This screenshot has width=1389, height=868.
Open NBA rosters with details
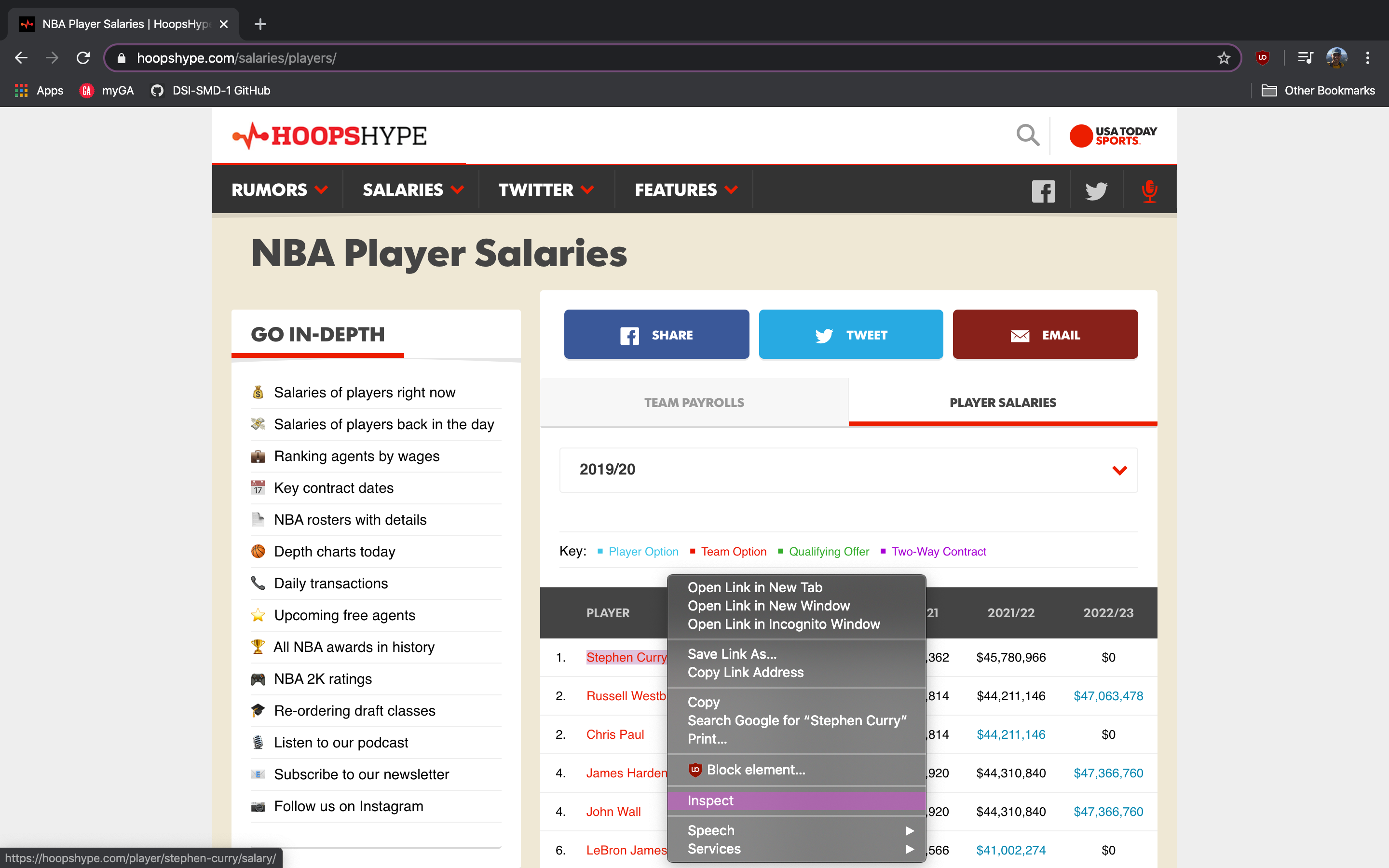click(350, 520)
